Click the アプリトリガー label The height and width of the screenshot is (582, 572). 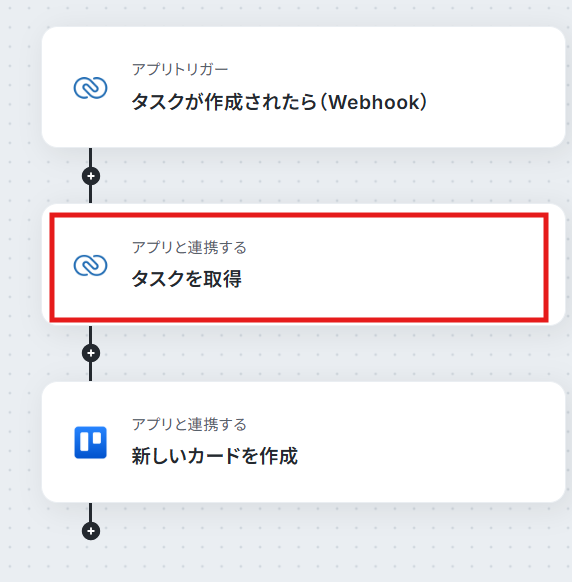click(x=180, y=69)
